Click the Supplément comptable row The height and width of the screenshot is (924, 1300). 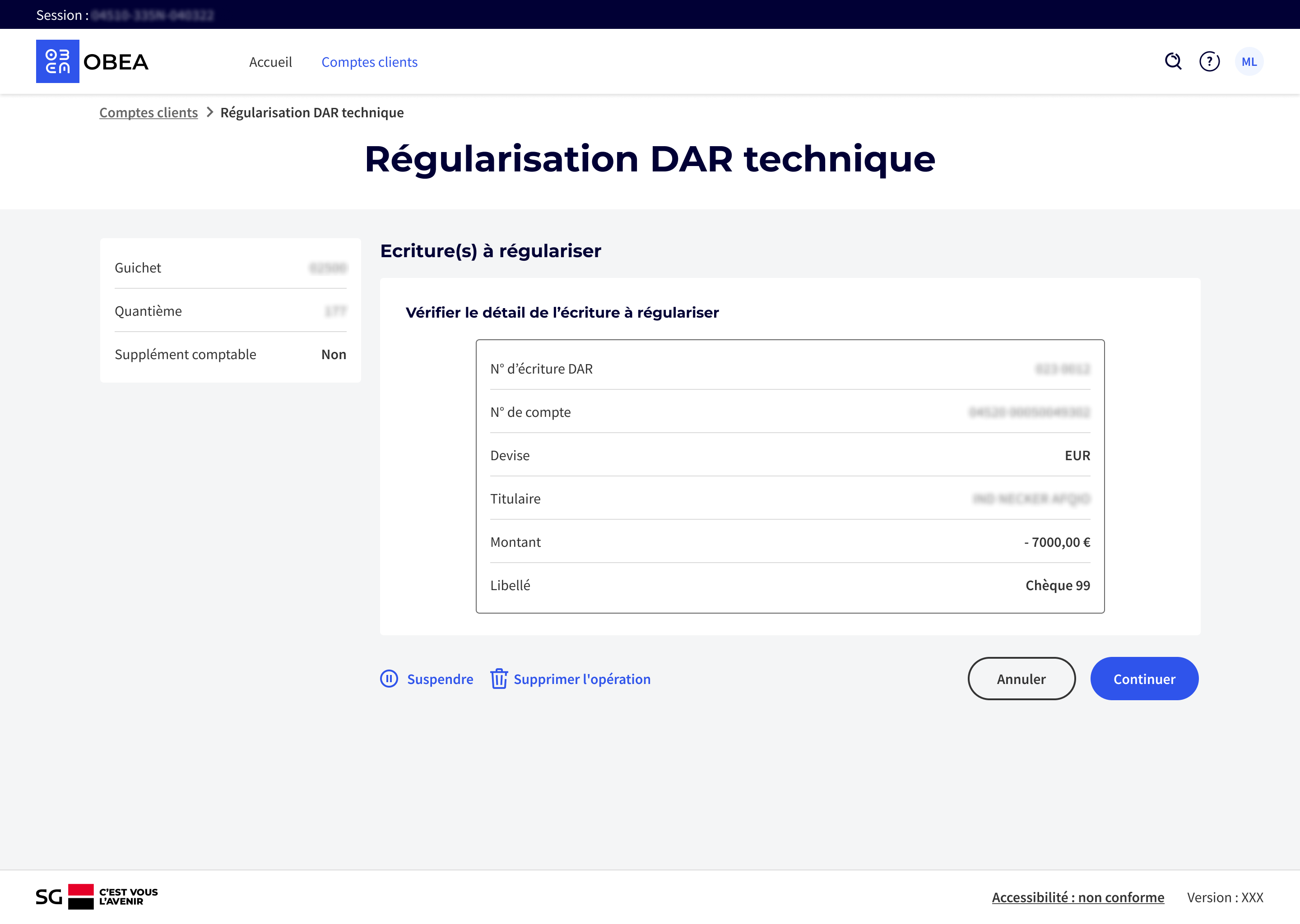230,355
